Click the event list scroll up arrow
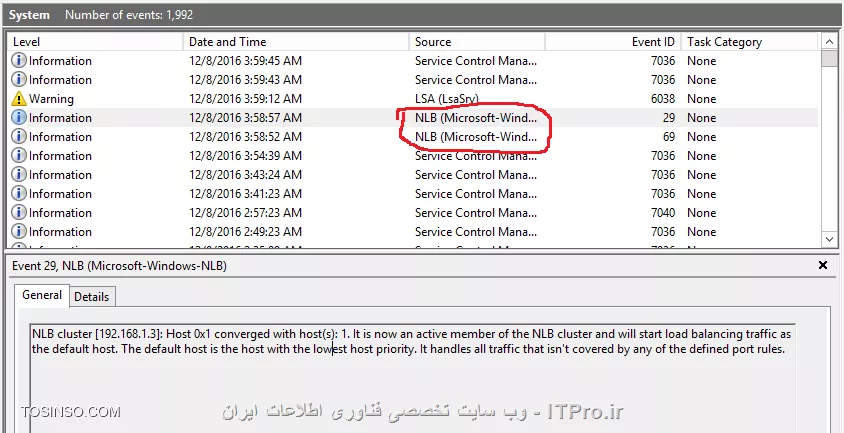The image size is (844, 433). point(829,41)
